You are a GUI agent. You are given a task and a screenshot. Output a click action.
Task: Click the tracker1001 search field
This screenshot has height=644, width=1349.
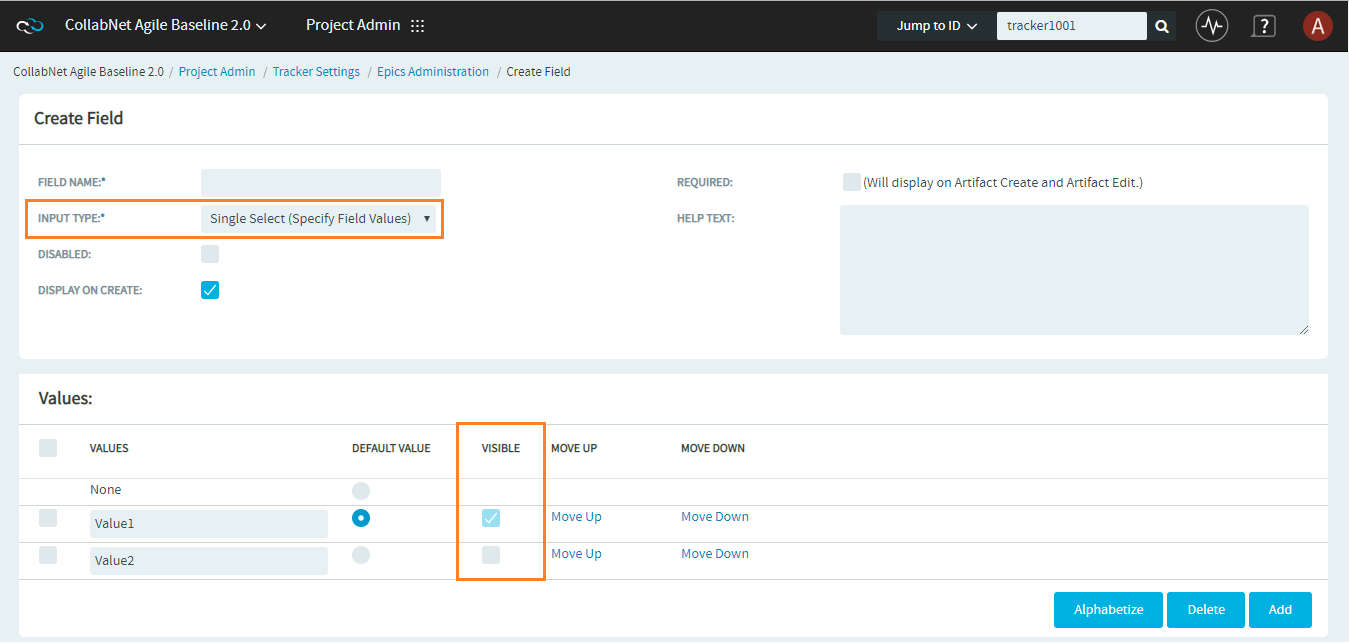coord(1072,26)
